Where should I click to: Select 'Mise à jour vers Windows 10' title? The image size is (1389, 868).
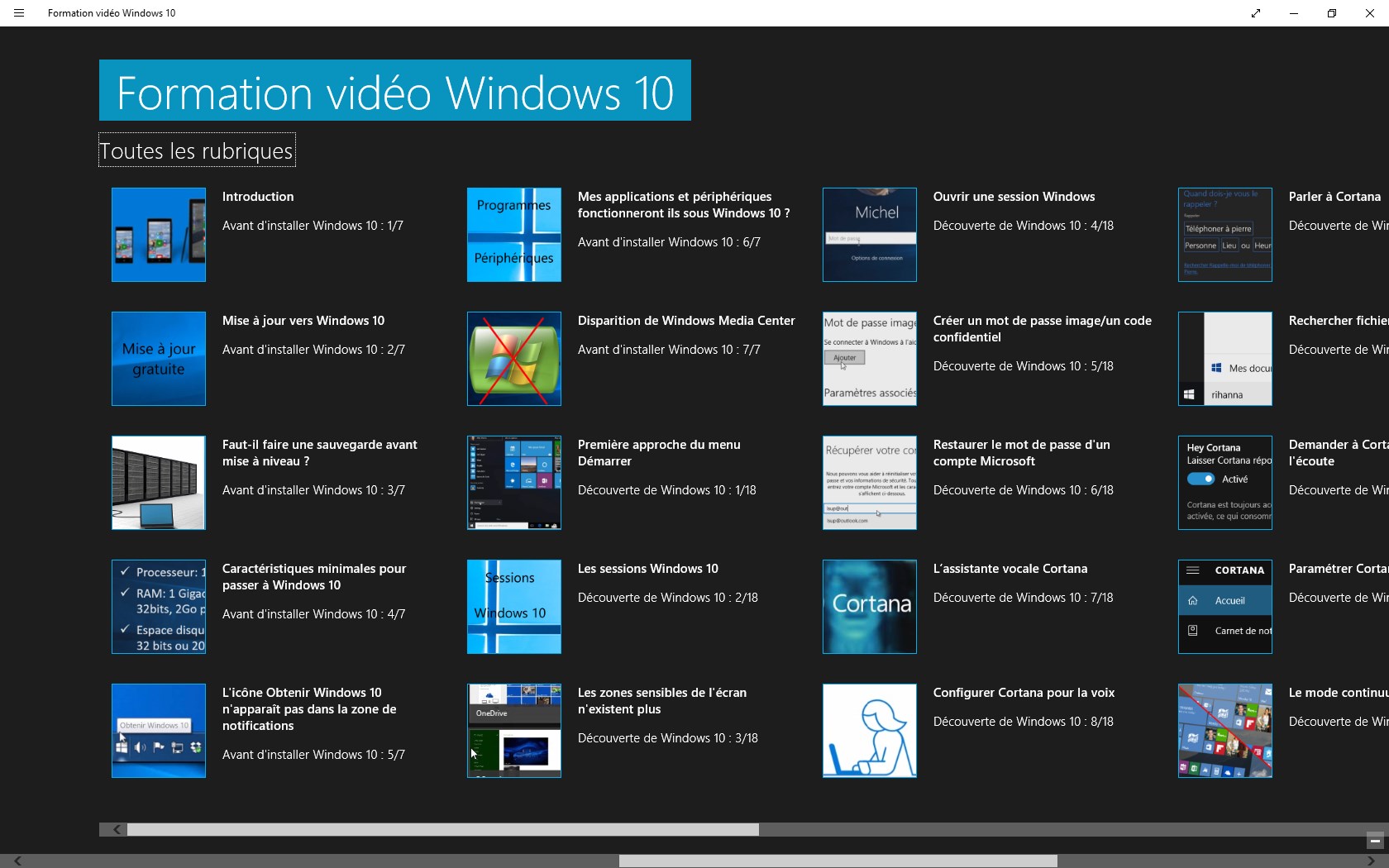coord(303,321)
